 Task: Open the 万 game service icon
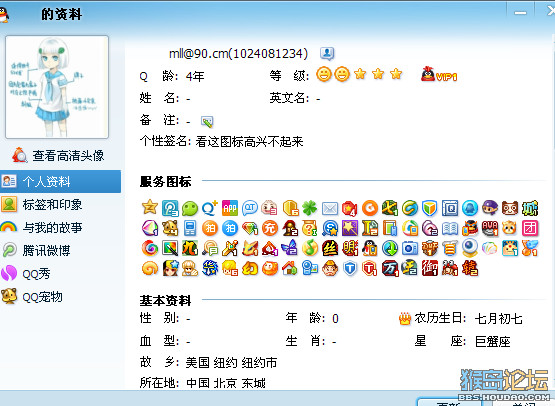tap(390, 268)
